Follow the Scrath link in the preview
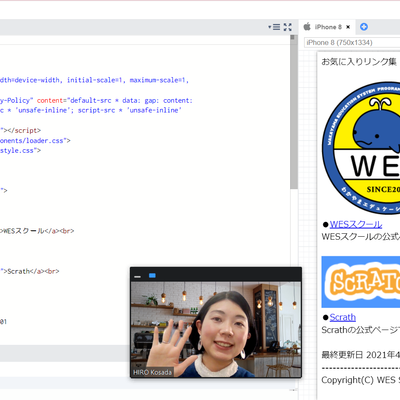This screenshot has width=400, height=400. click(x=343, y=317)
